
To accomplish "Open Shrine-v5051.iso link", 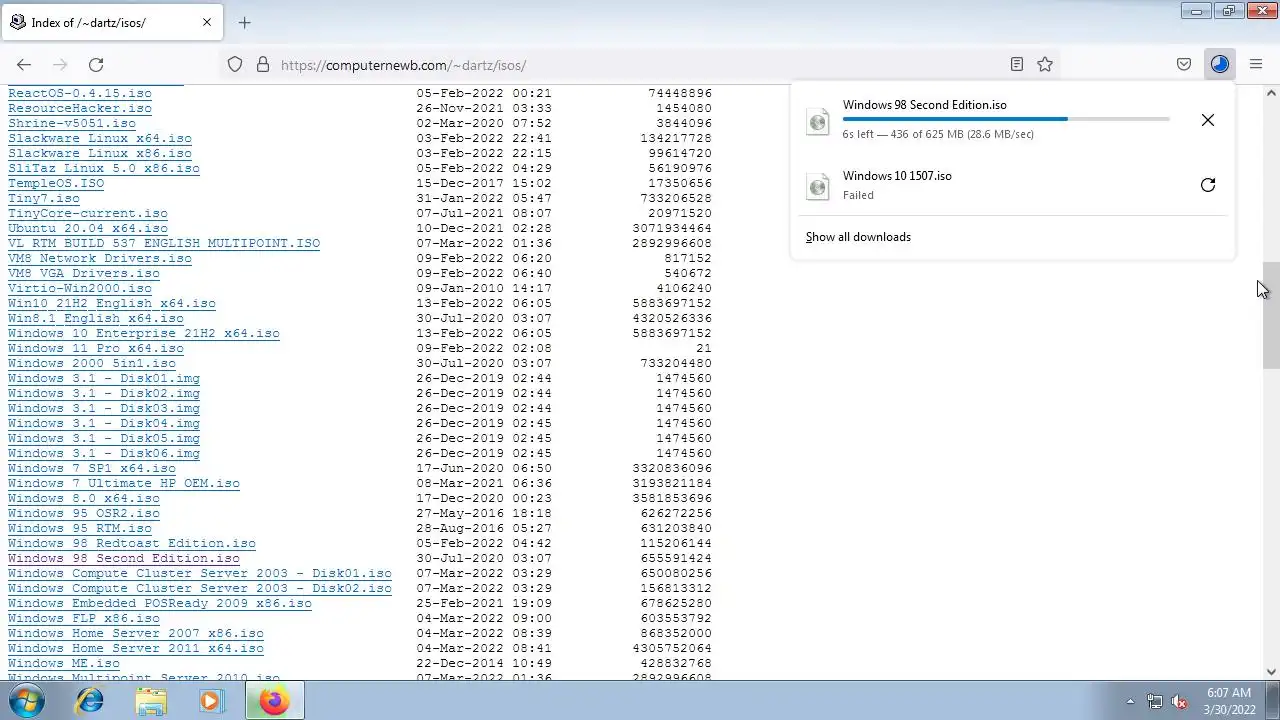I will tap(72, 123).
